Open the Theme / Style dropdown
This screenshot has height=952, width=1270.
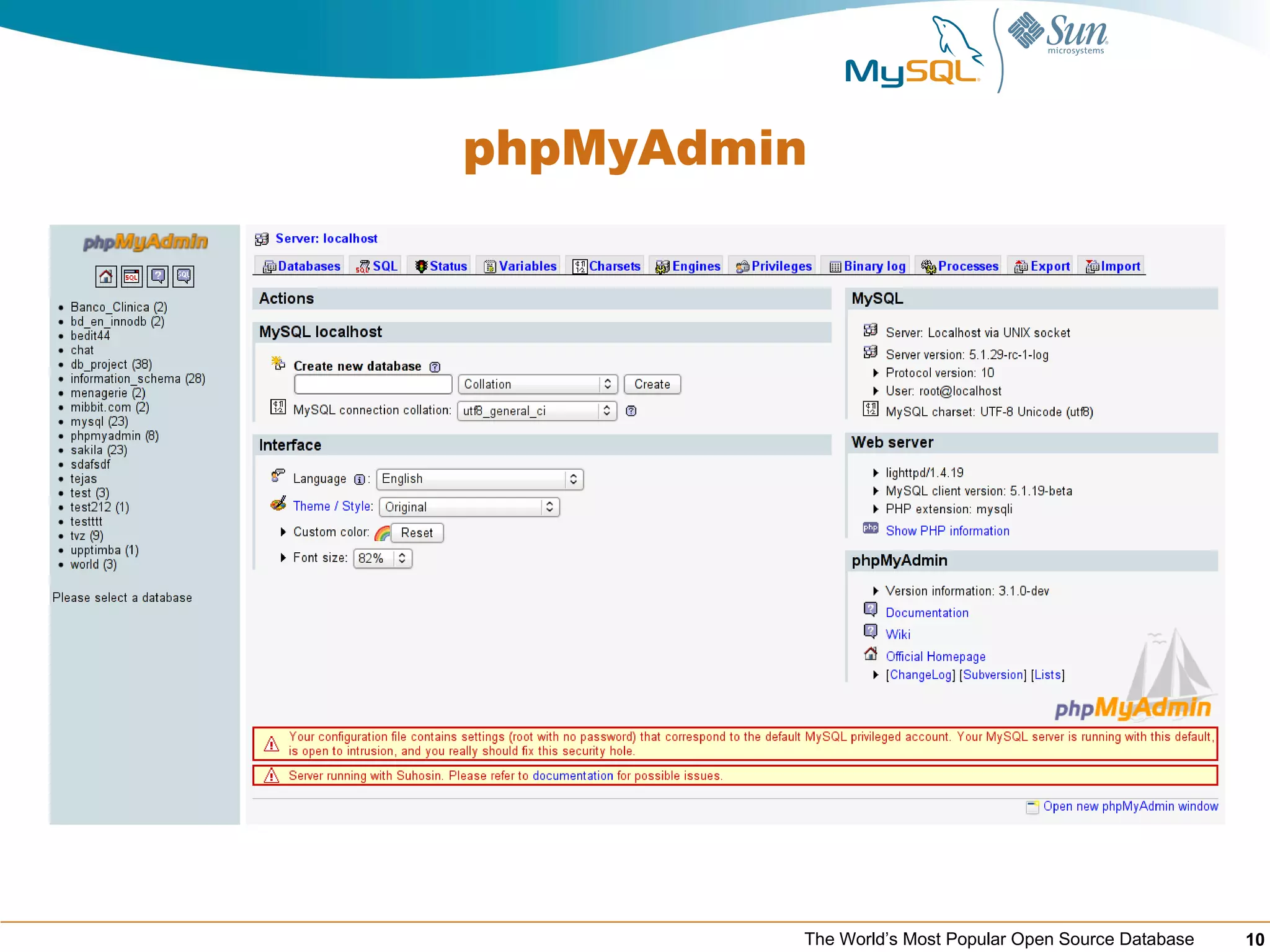pos(469,507)
